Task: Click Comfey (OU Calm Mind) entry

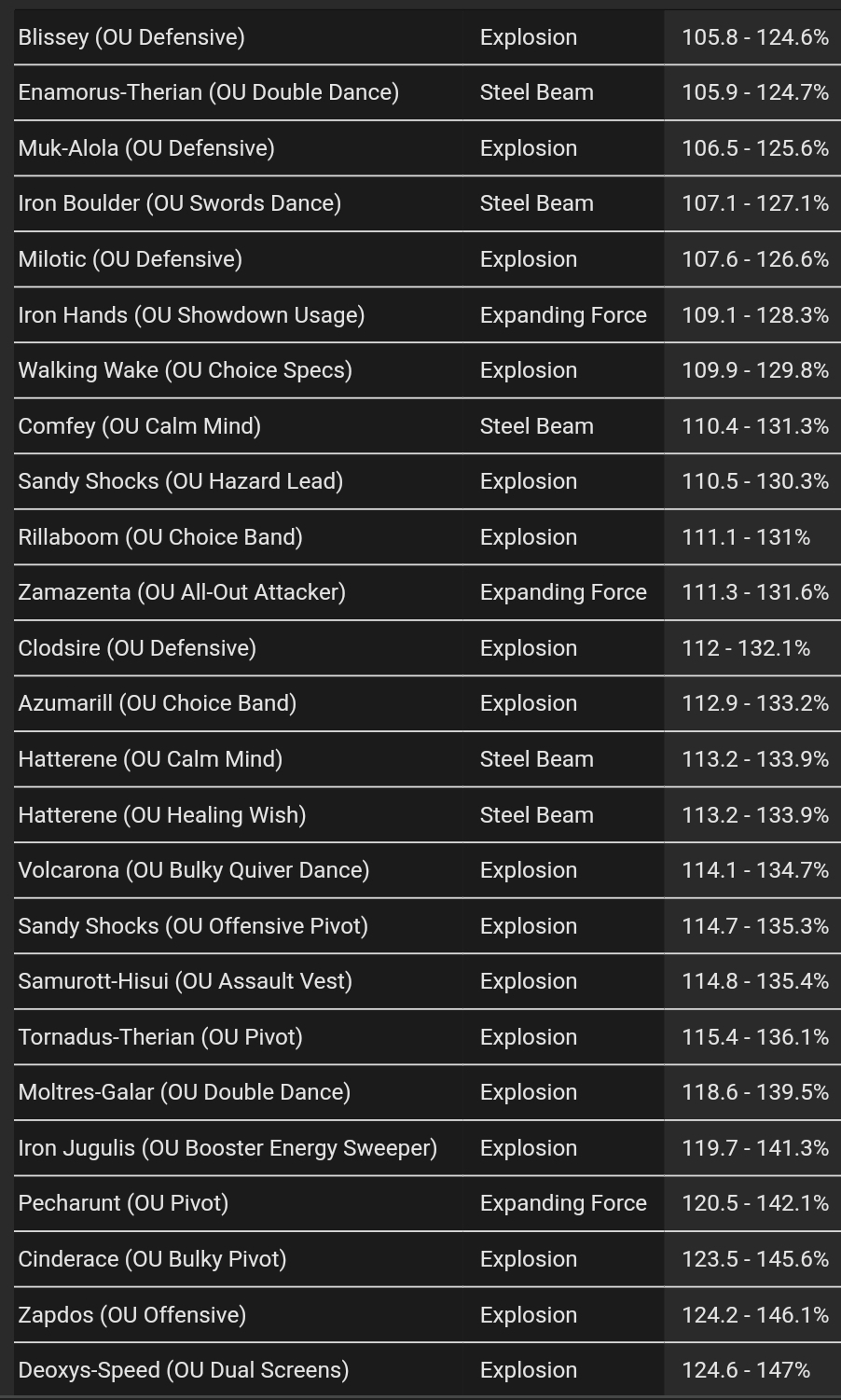Action: pos(427,425)
